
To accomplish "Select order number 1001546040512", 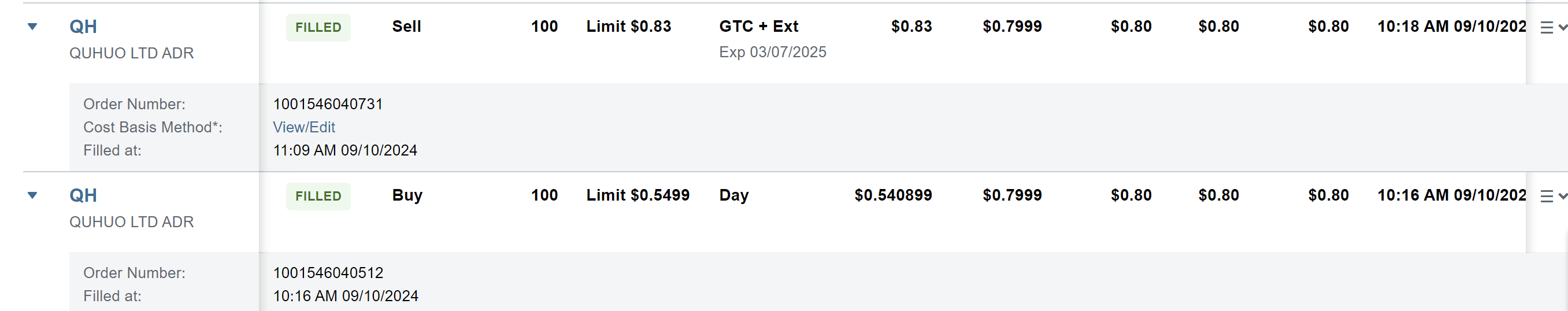I will tap(328, 273).
